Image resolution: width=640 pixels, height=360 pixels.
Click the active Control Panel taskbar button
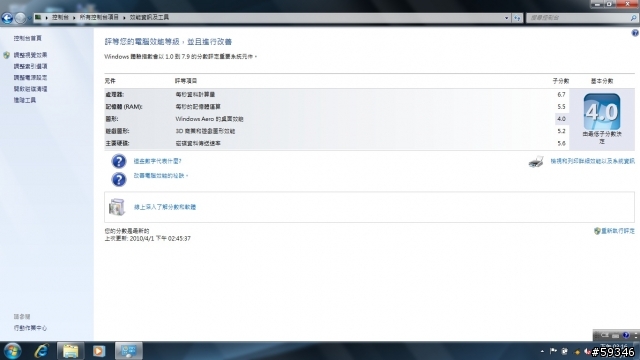pos(129,351)
